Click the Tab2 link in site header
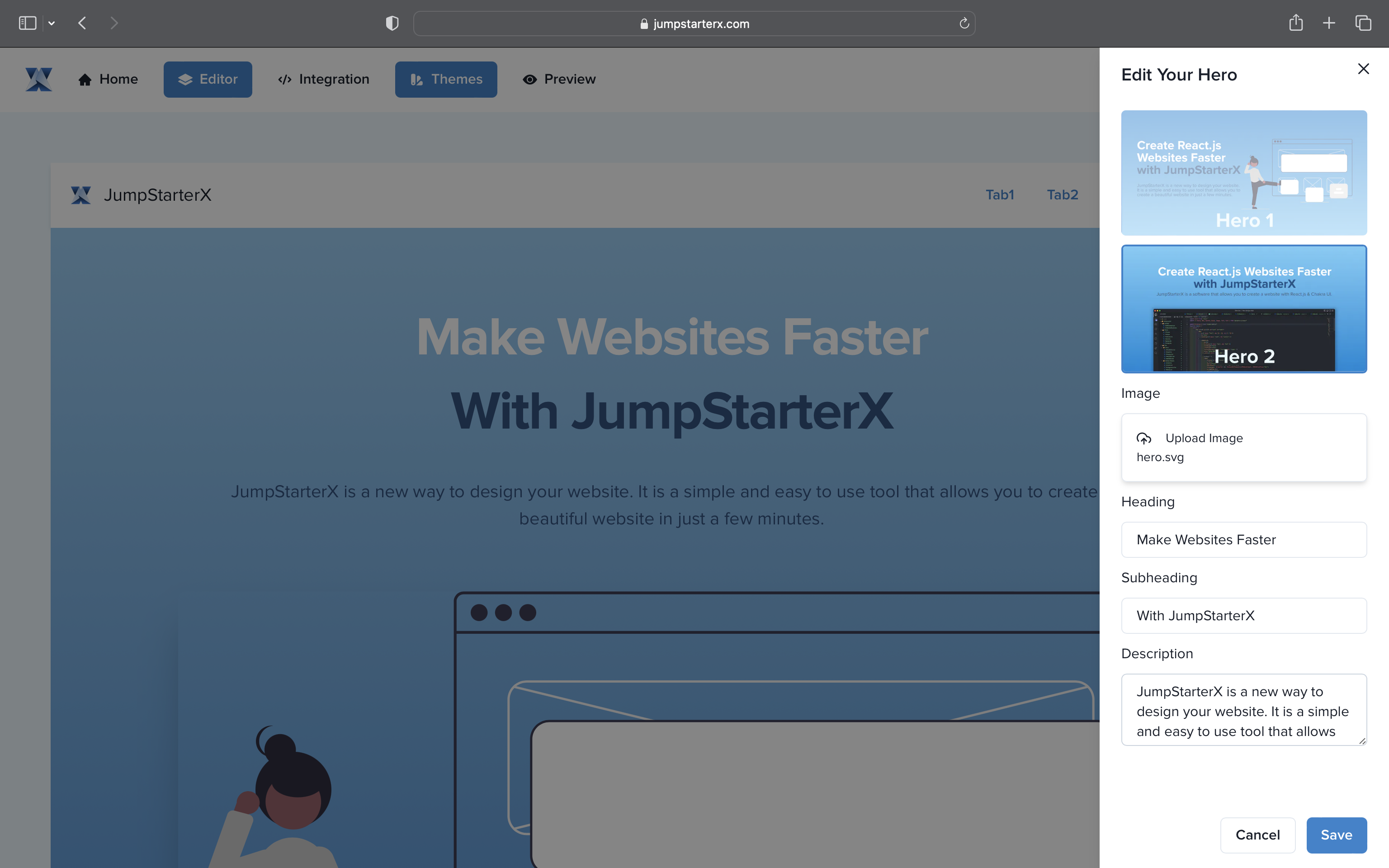The image size is (1389, 868). (x=1063, y=194)
